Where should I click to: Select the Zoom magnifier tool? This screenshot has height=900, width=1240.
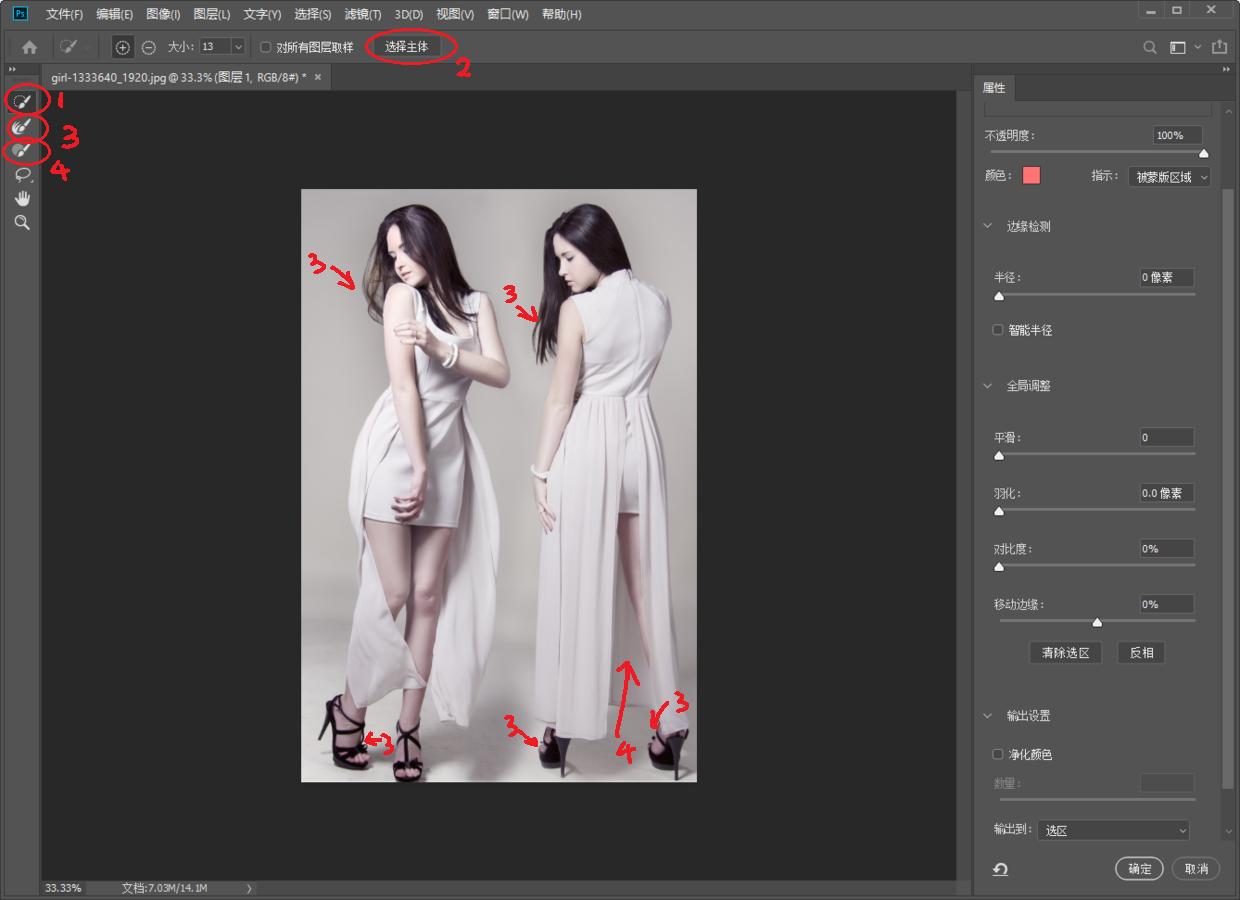[22, 223]
